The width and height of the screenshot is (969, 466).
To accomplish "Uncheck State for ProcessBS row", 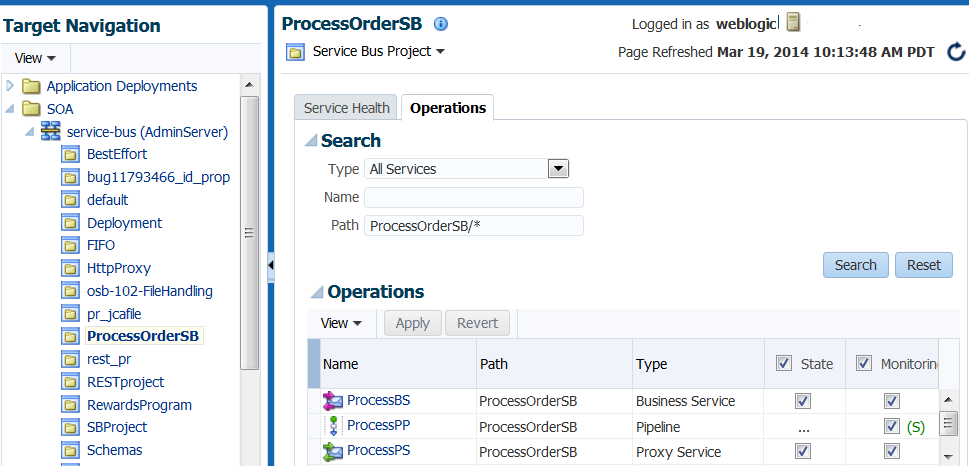I will point(802,401).
